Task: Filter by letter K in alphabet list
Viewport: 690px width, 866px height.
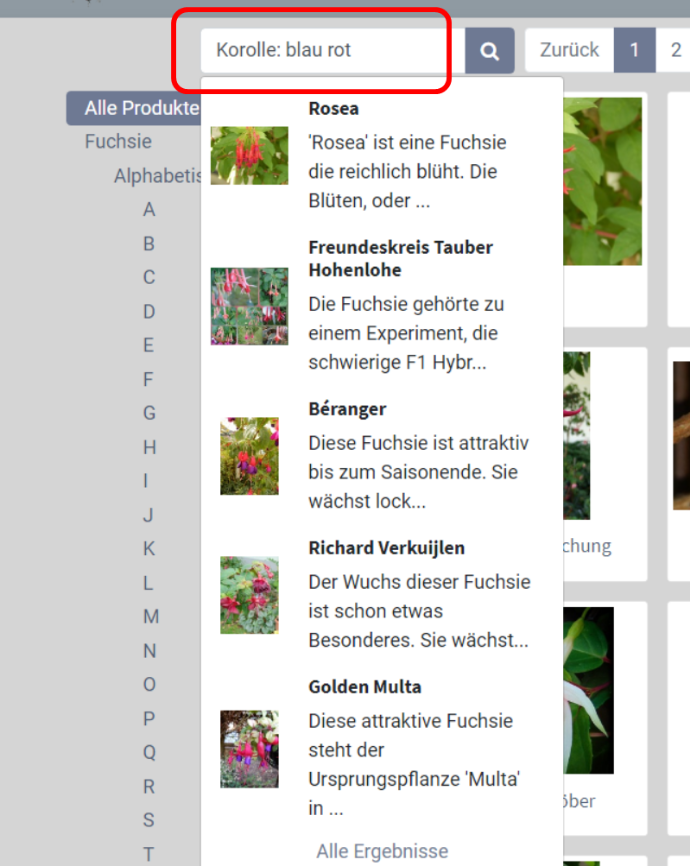Action: click(x=149, y=548)
